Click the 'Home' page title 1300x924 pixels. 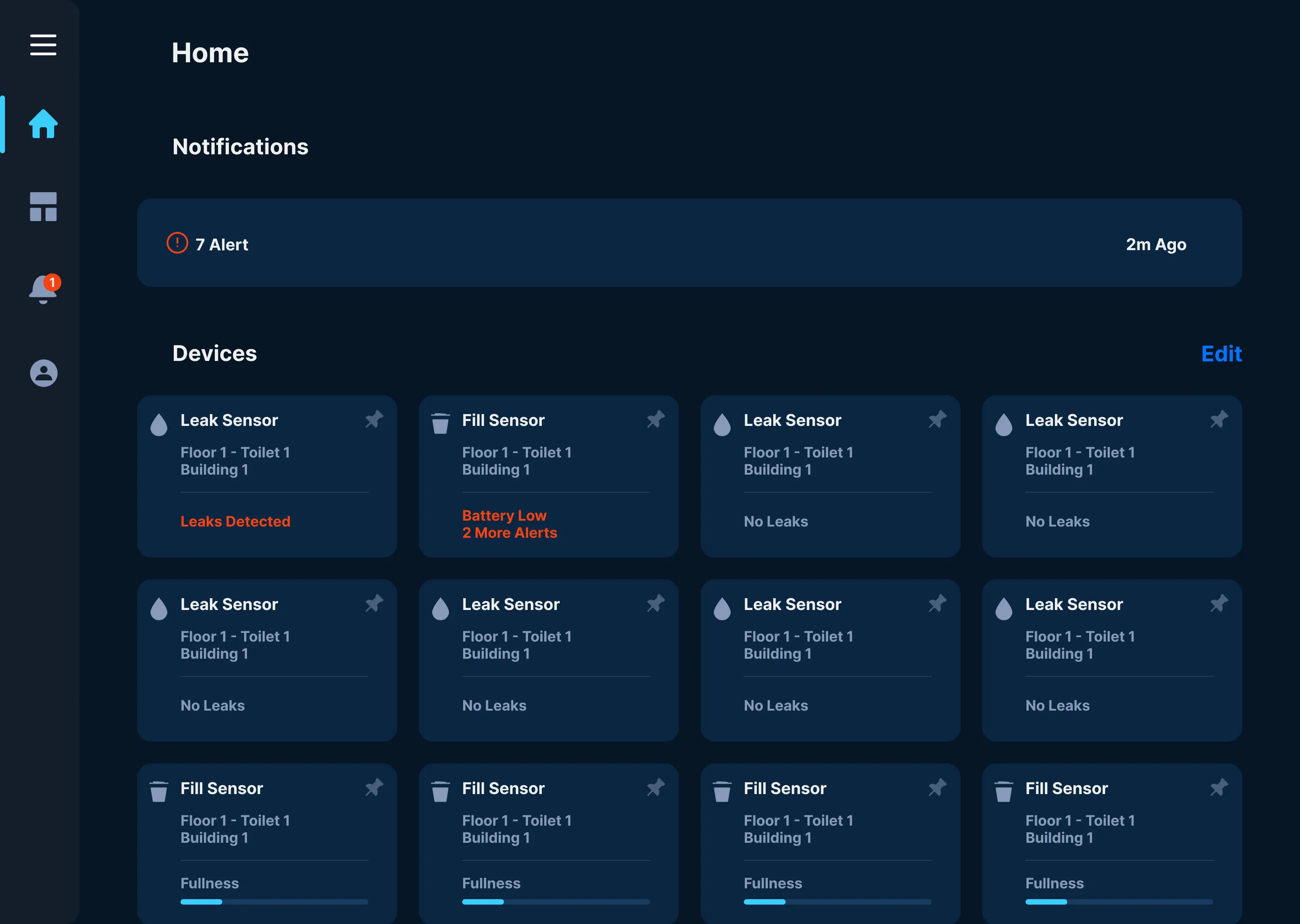coord(210,53)
